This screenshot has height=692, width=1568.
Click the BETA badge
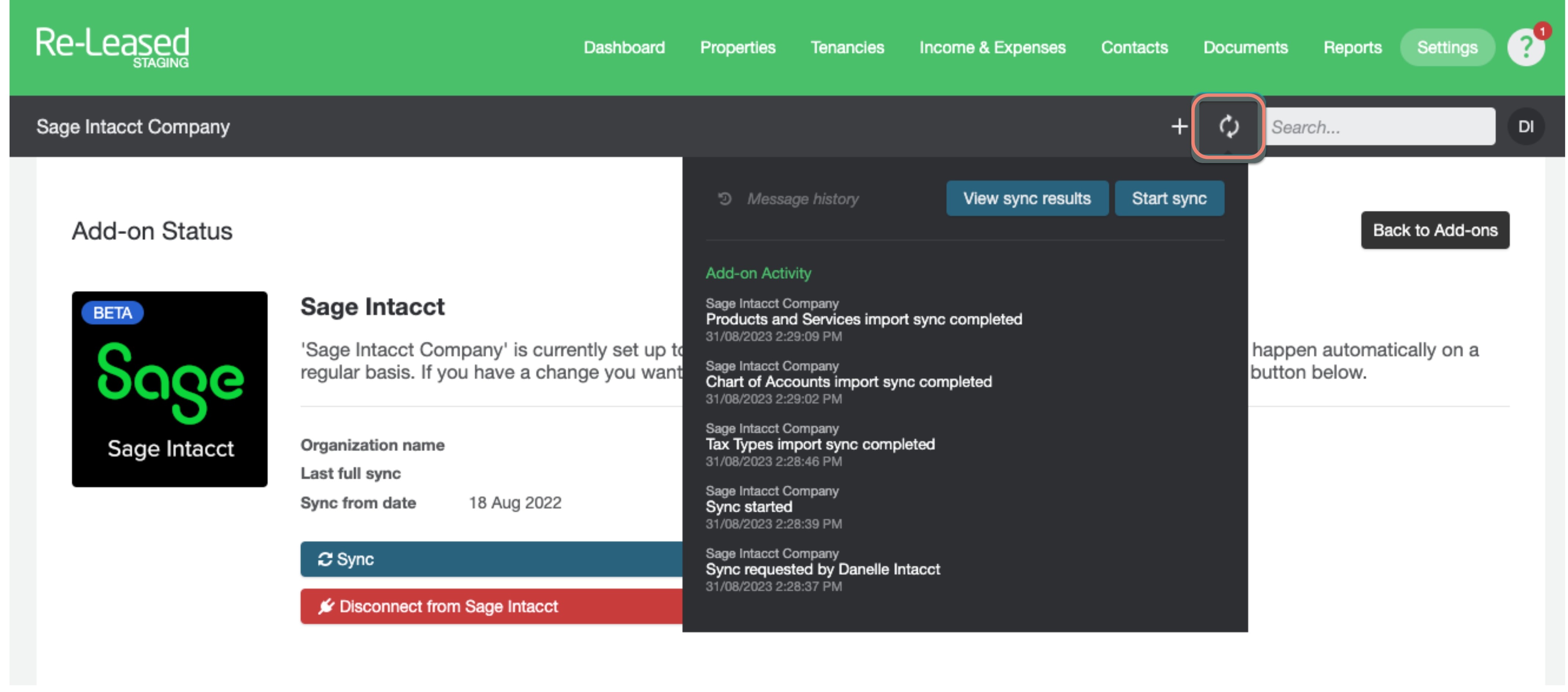click(113, 313)
